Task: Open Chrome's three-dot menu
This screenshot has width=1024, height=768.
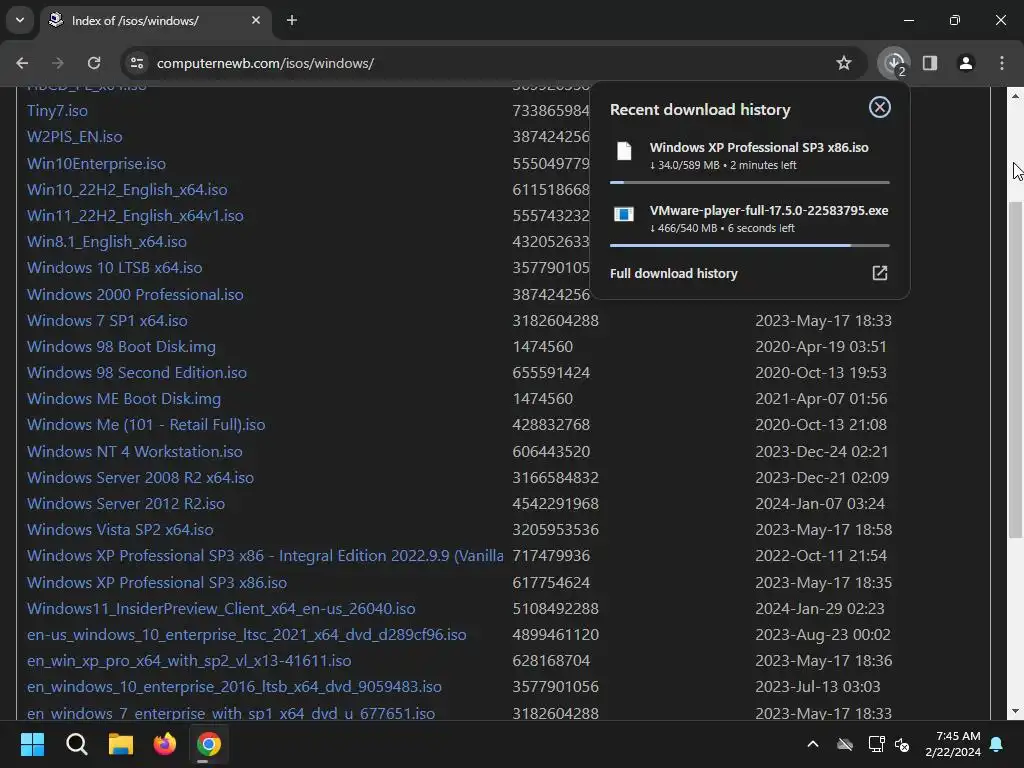Action: (x=1002, y=63)
